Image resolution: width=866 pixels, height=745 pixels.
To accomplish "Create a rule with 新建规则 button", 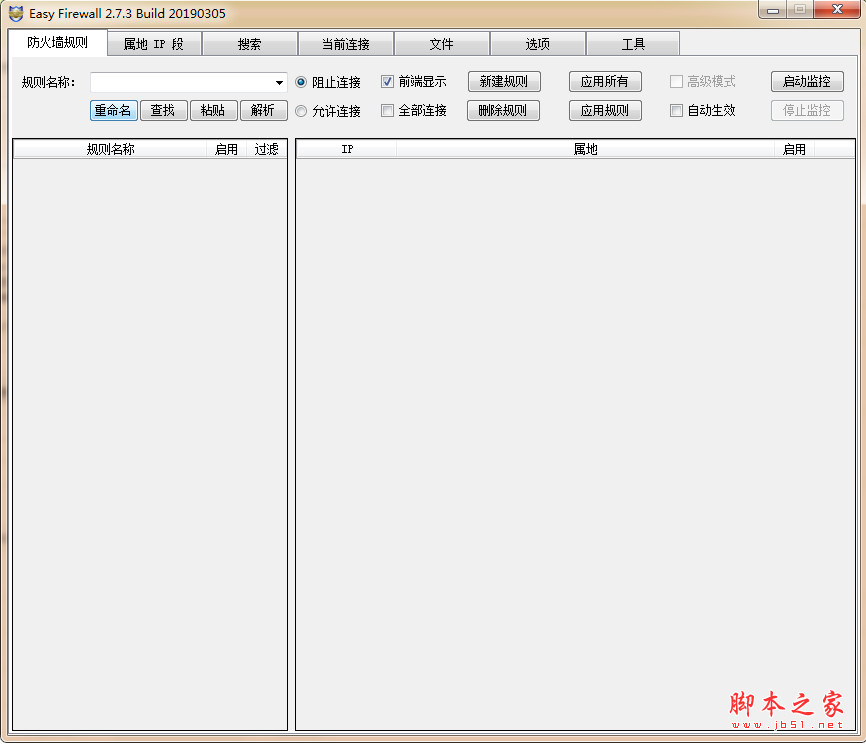I will pos(504,82).
